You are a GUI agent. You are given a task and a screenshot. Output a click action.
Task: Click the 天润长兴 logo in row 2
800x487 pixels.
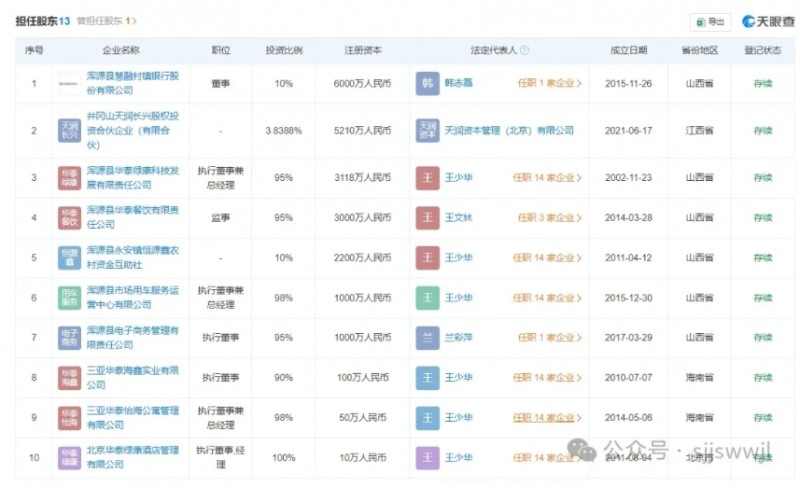pyautogui.click(x=69, y=131)
